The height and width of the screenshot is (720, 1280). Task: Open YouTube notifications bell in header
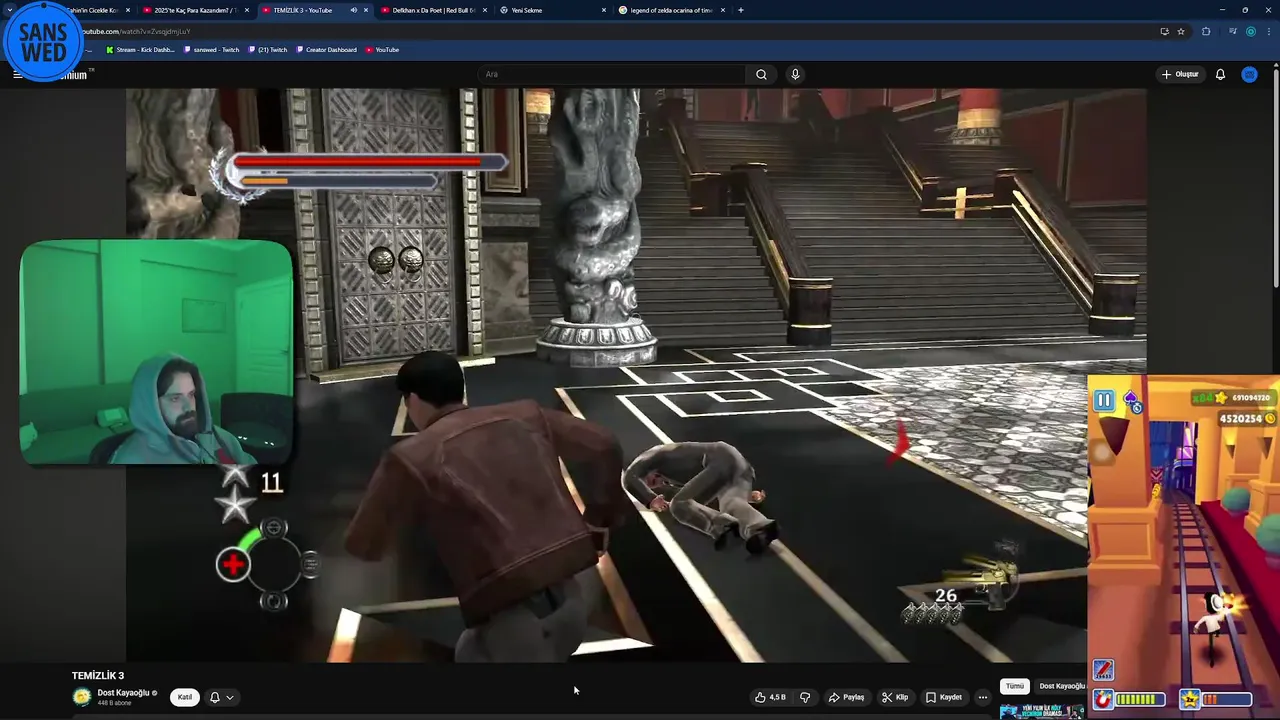click(x=1220, y=74)
